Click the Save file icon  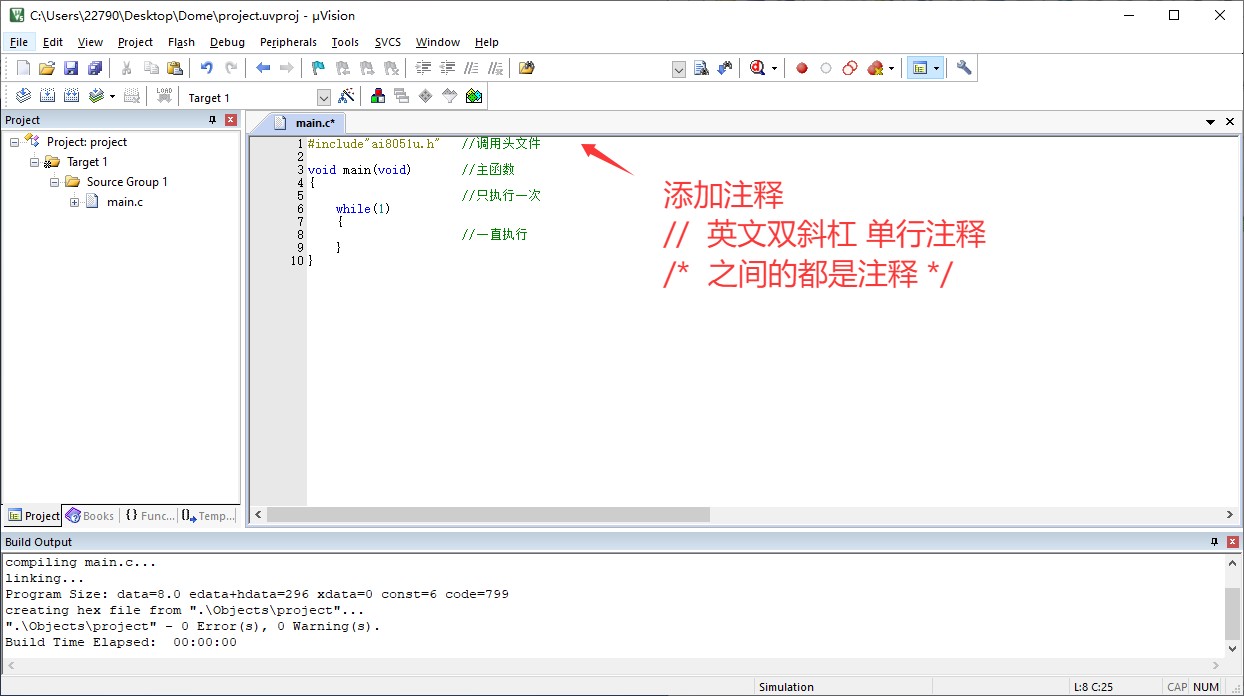click(x=71, y=68)
